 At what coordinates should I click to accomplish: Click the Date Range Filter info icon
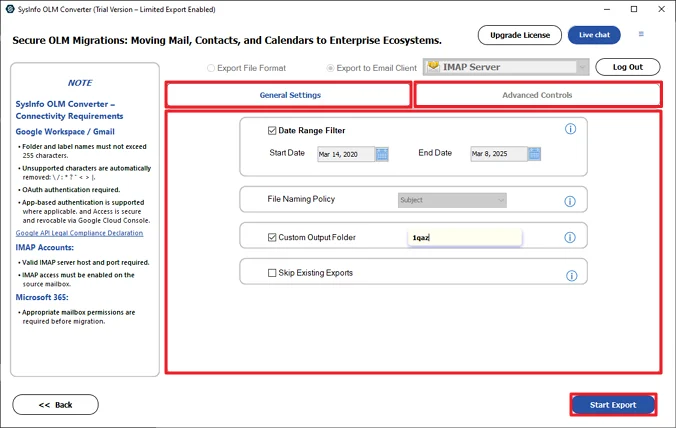570,129
